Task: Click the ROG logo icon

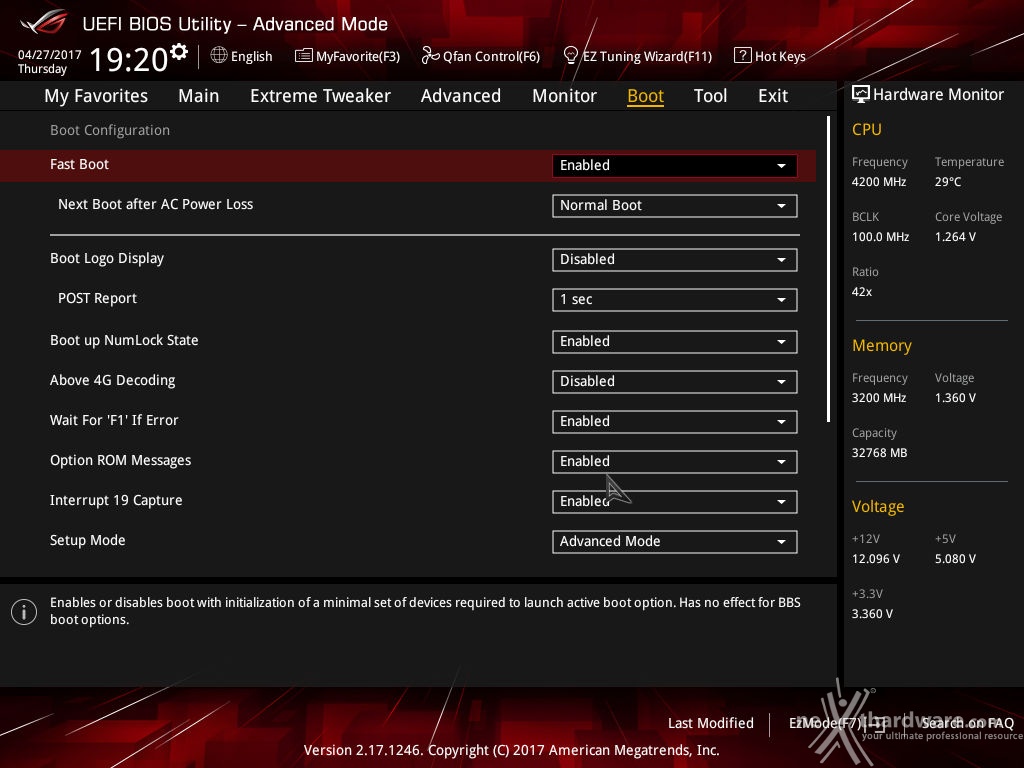Action: (44, 23)
